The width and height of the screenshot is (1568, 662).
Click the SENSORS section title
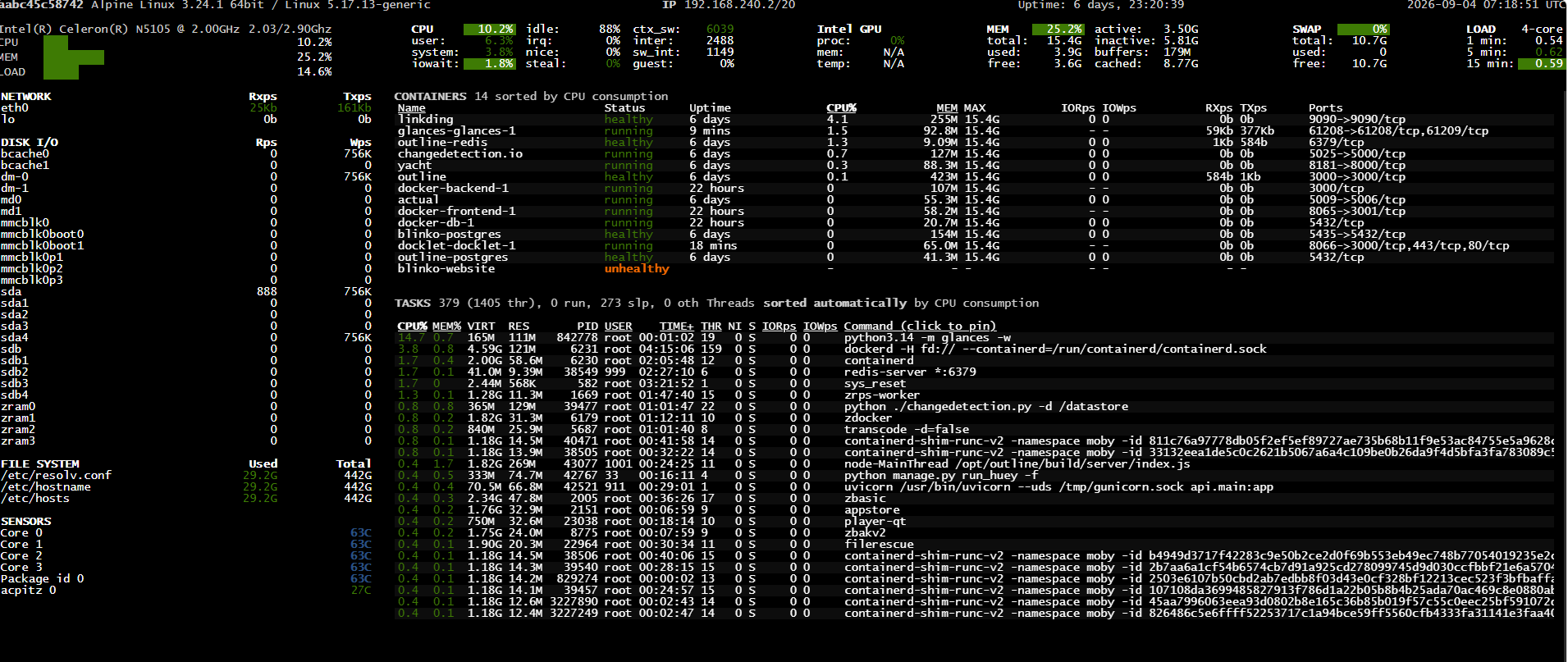[x=26, y=521]
